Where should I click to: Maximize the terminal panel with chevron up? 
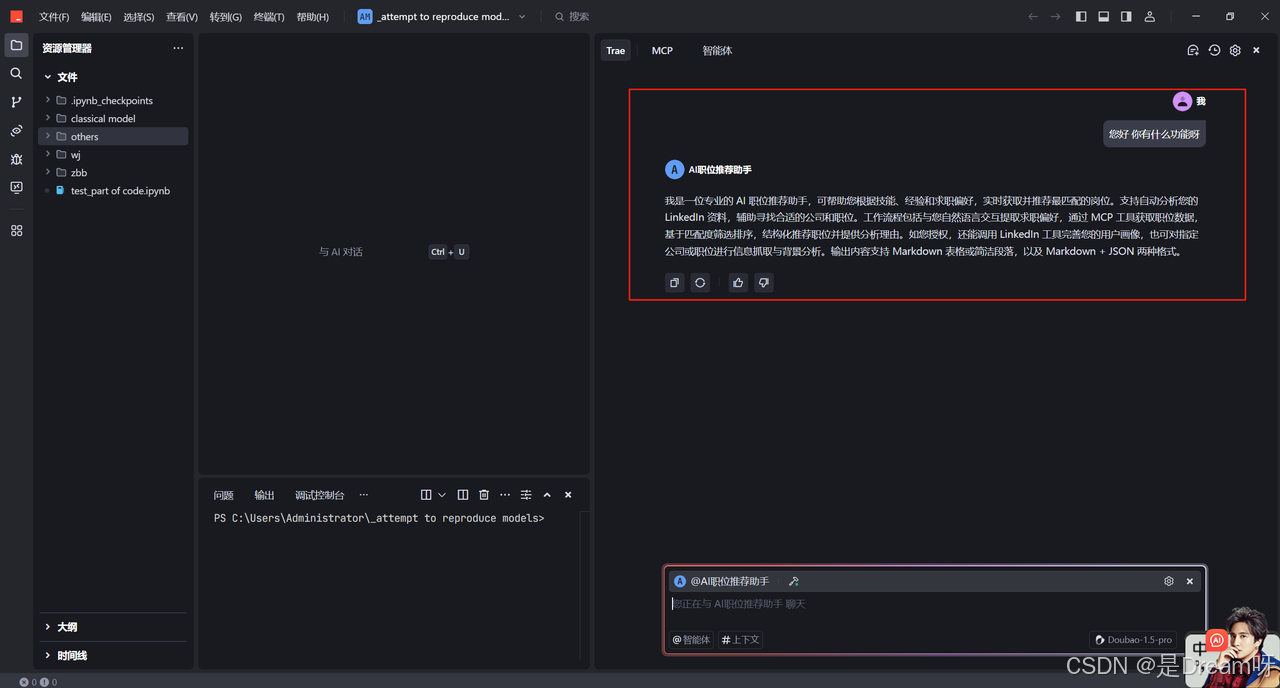click(547, 495)
